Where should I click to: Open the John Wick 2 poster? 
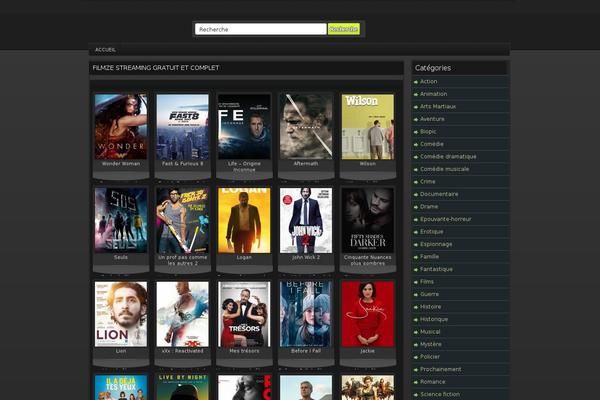(x=306, y=220)
